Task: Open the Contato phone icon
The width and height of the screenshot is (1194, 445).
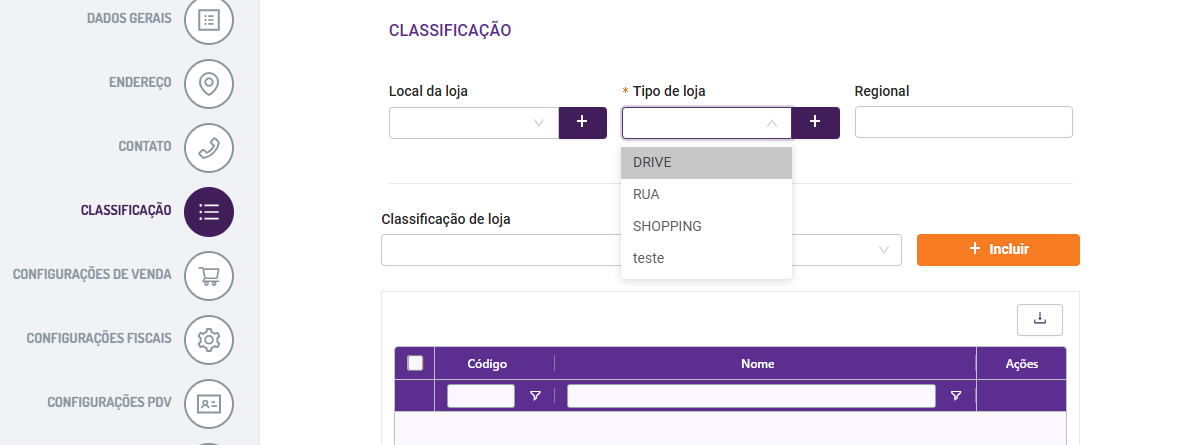Action: 209,148
